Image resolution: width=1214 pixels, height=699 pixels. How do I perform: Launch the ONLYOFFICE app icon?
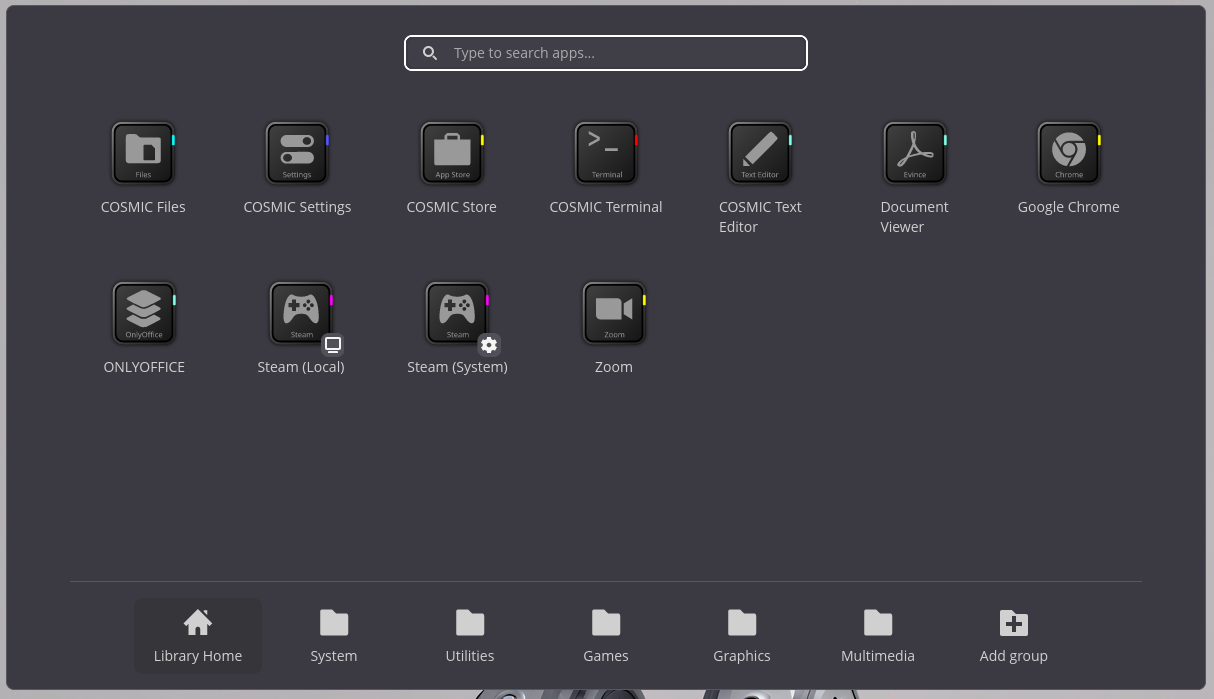pos(144,313)
